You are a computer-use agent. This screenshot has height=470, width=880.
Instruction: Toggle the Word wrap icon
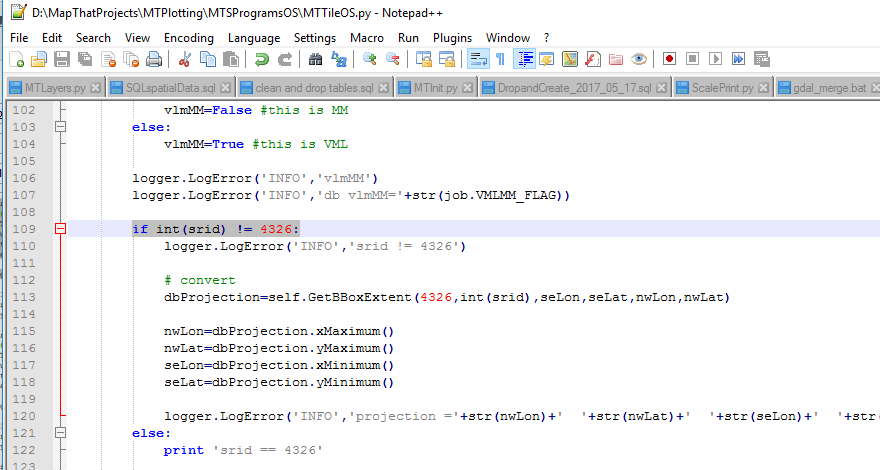tap(478, 59)
